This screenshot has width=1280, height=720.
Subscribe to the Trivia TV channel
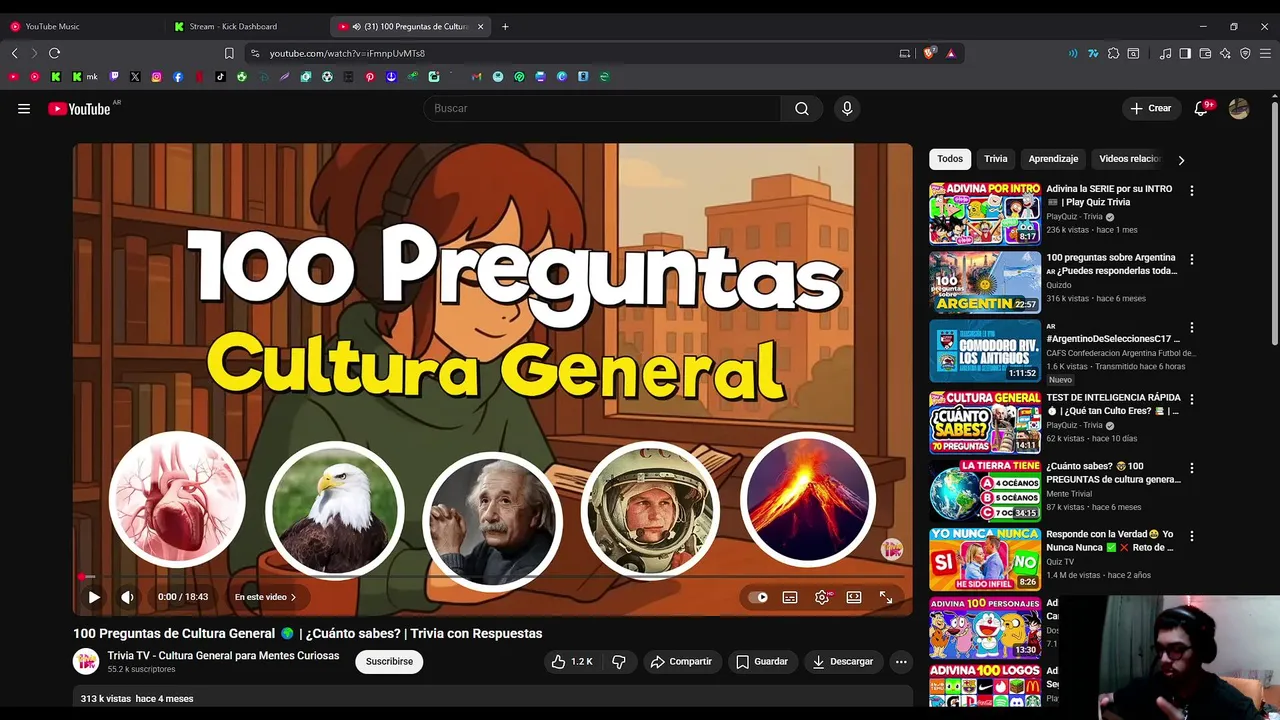point(389,661)
